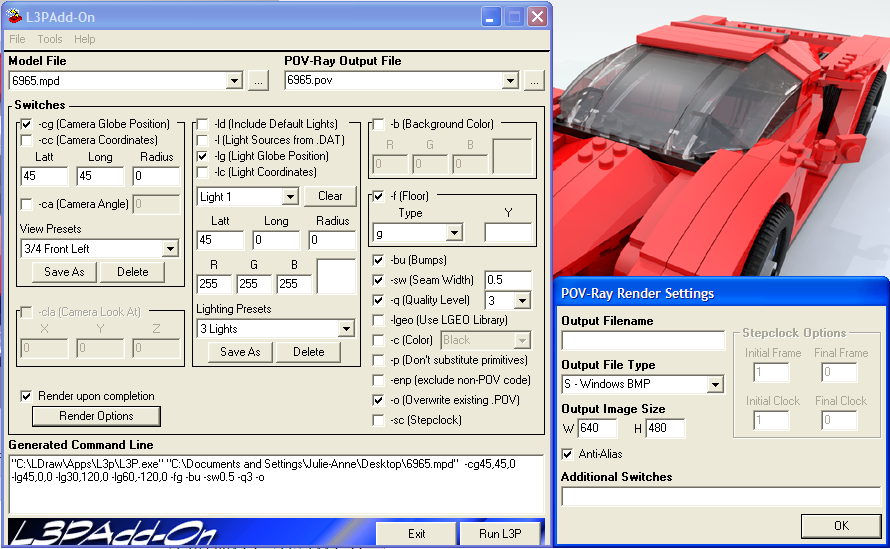Expand the Model File dropdown
Viewport: 890px width, 549px height.
tap(234, 81)
